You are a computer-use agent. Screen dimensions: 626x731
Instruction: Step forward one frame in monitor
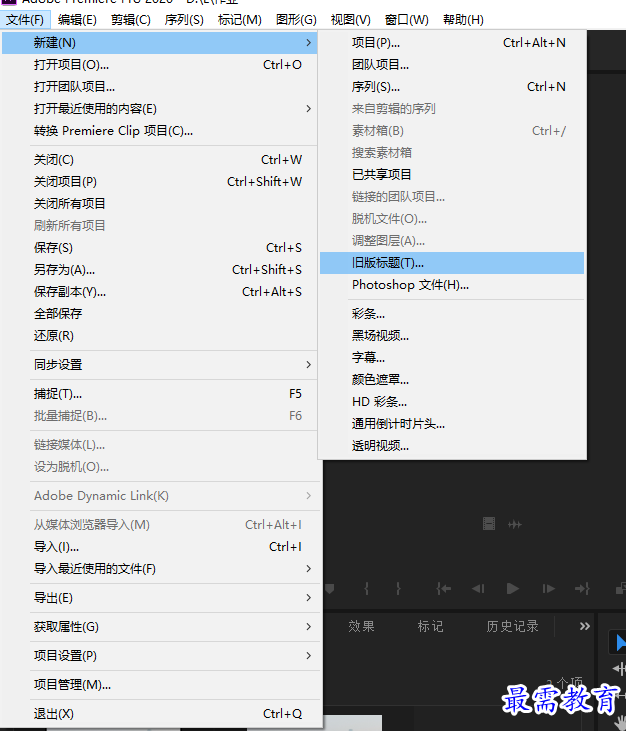(x=549, y=589)
